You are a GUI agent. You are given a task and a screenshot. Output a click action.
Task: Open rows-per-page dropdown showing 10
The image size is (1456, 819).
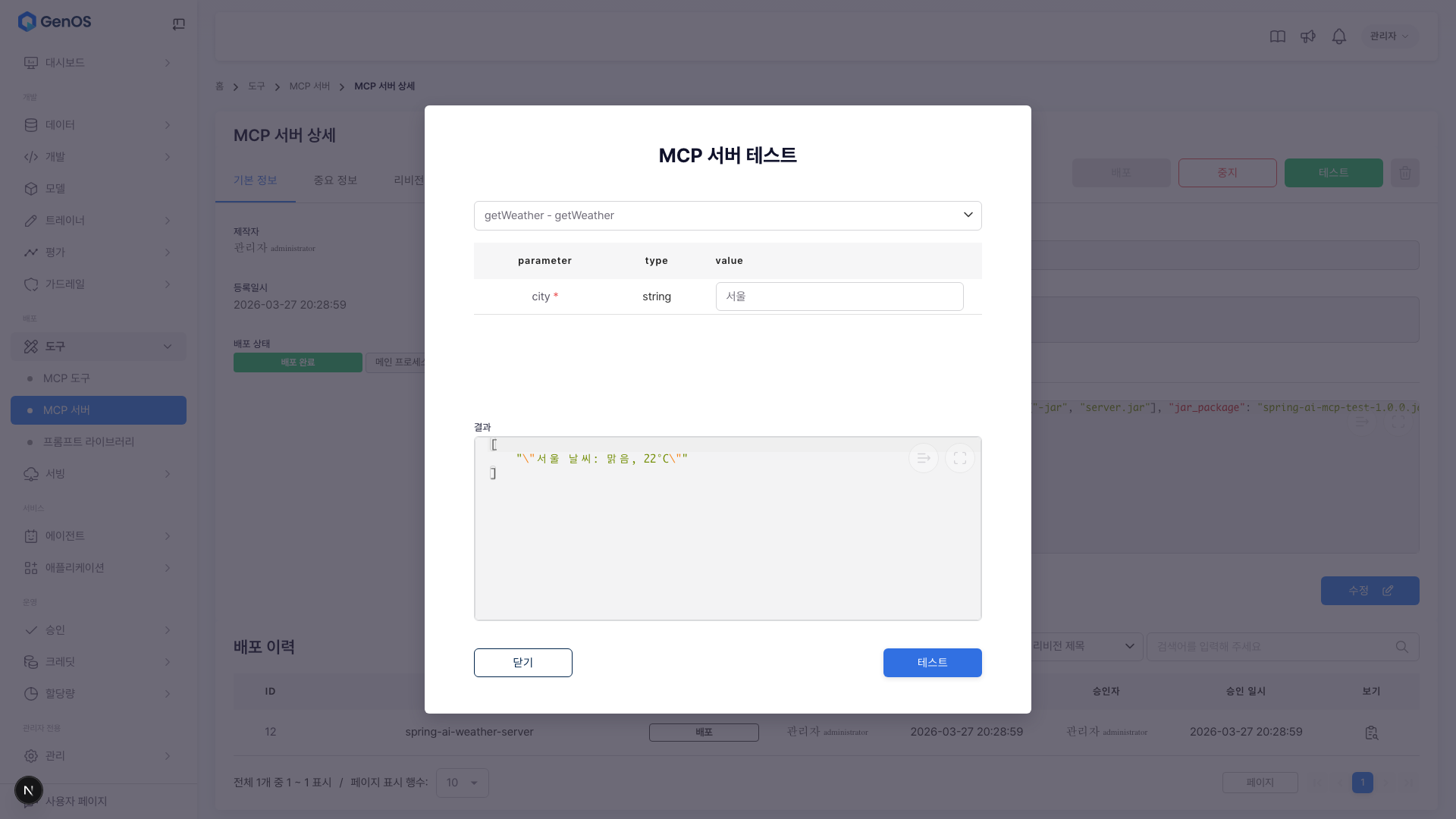(462, 783)
